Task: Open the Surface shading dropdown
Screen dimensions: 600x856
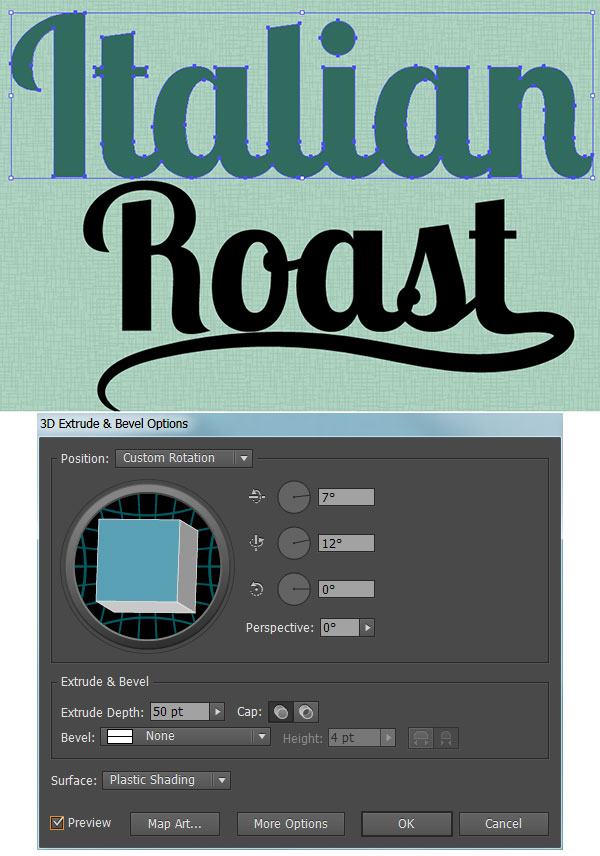Action: pos(167,780)
